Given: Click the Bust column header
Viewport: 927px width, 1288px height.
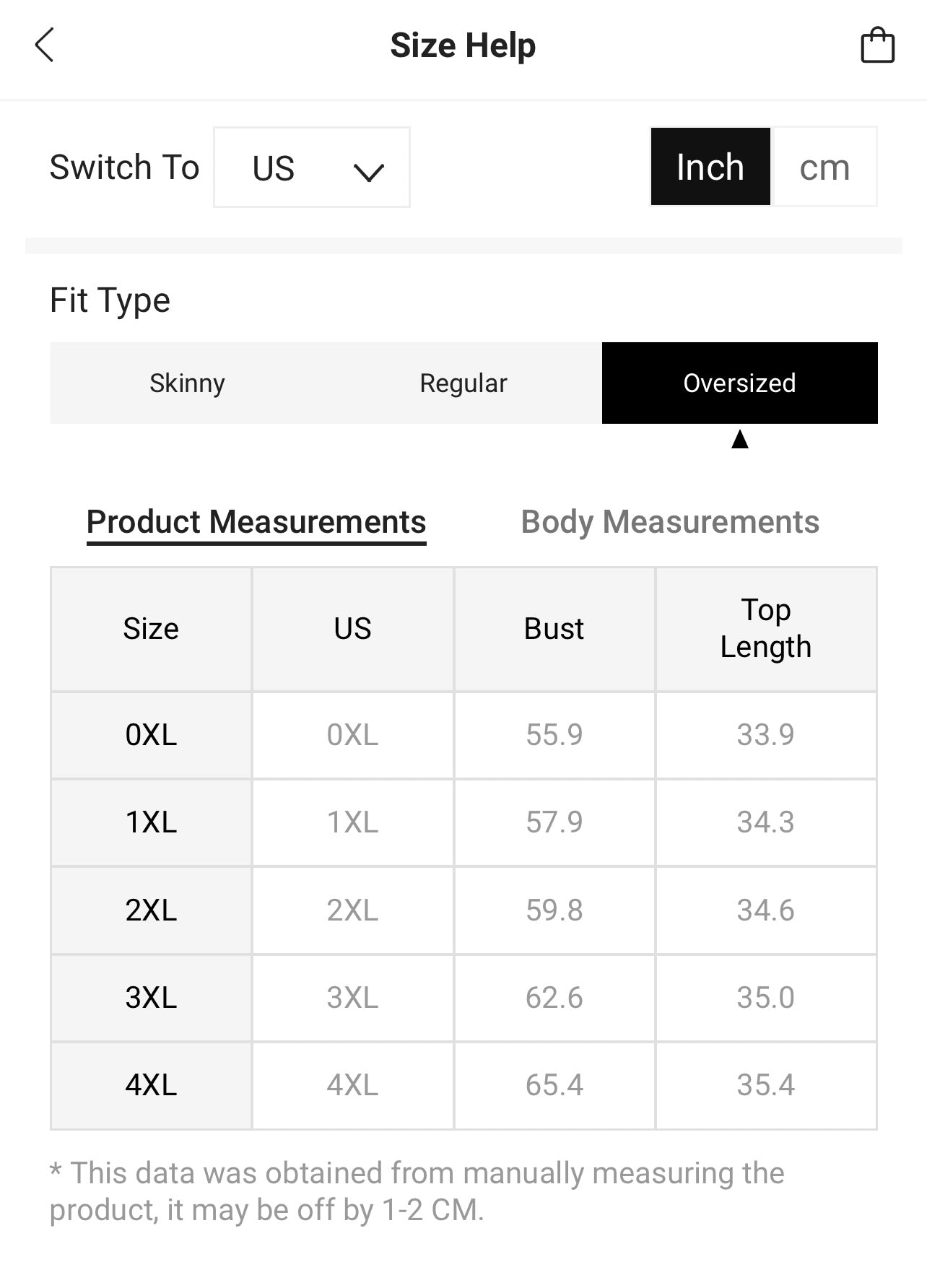Looking at the screenshot, I should (554, 629).
